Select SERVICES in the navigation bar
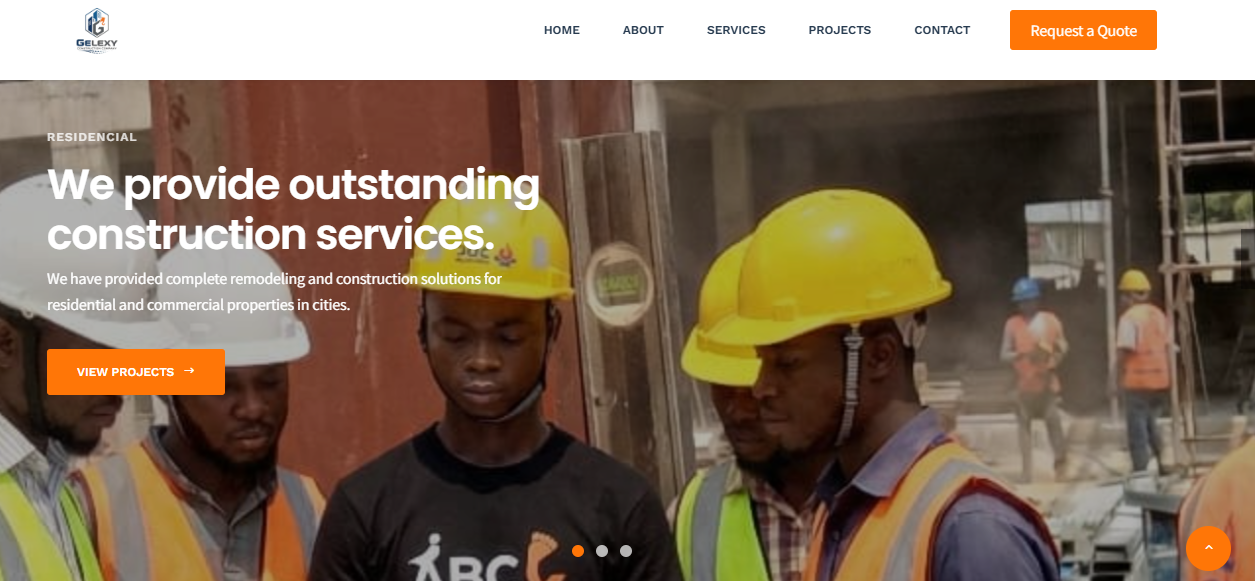 (x=736, y=30)
